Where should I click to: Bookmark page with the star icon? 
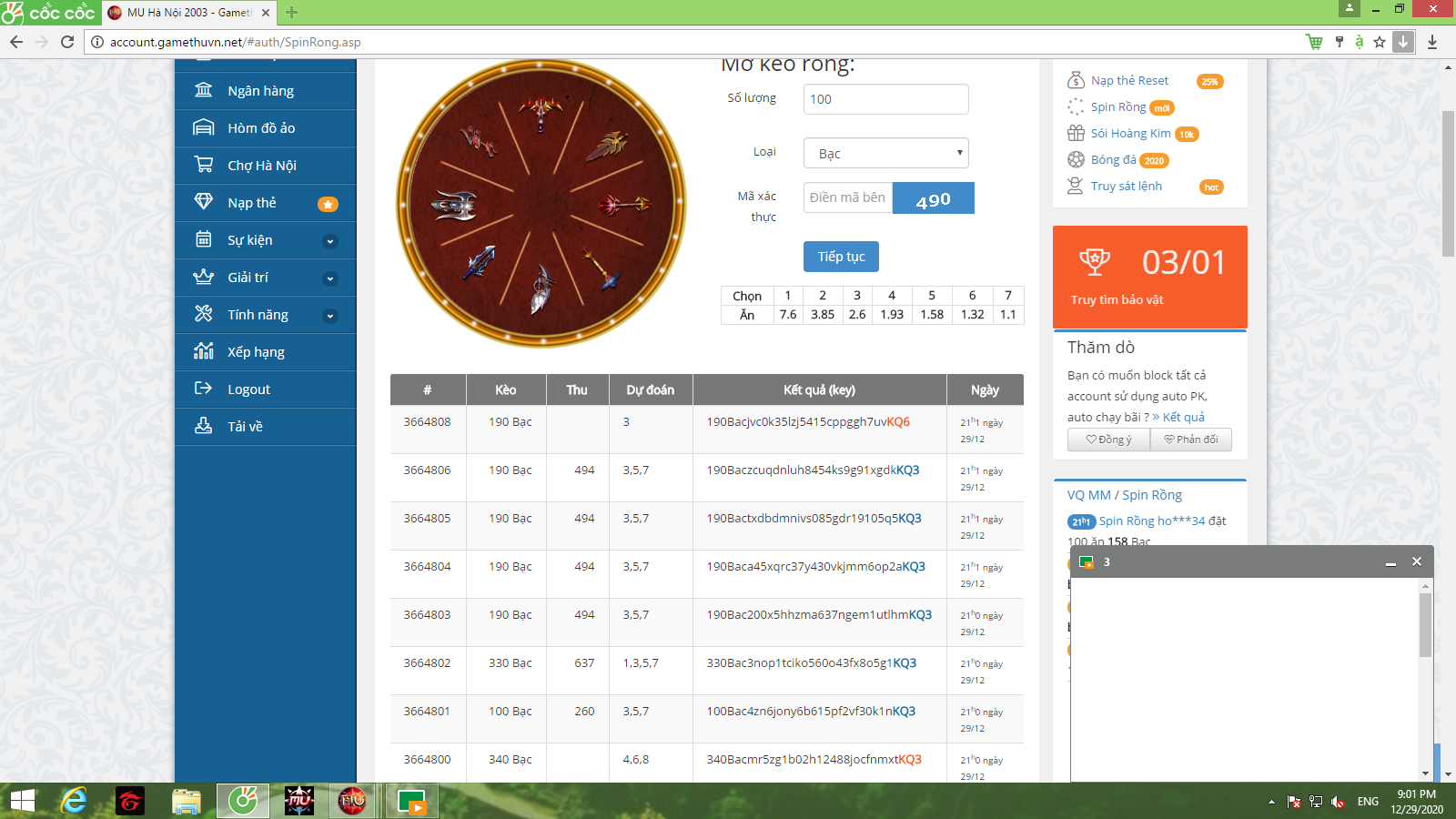(x=1380, y=42)
